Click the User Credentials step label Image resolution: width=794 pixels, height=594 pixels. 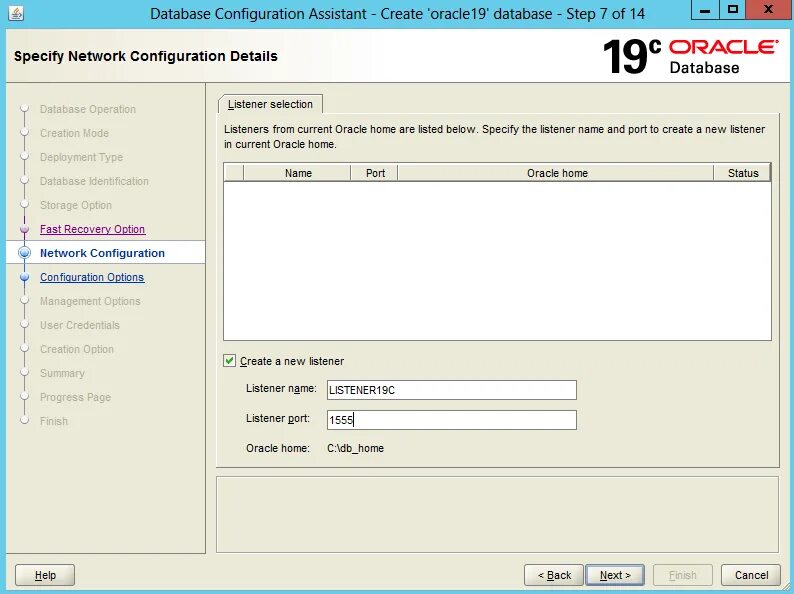[x=80, y=325]
